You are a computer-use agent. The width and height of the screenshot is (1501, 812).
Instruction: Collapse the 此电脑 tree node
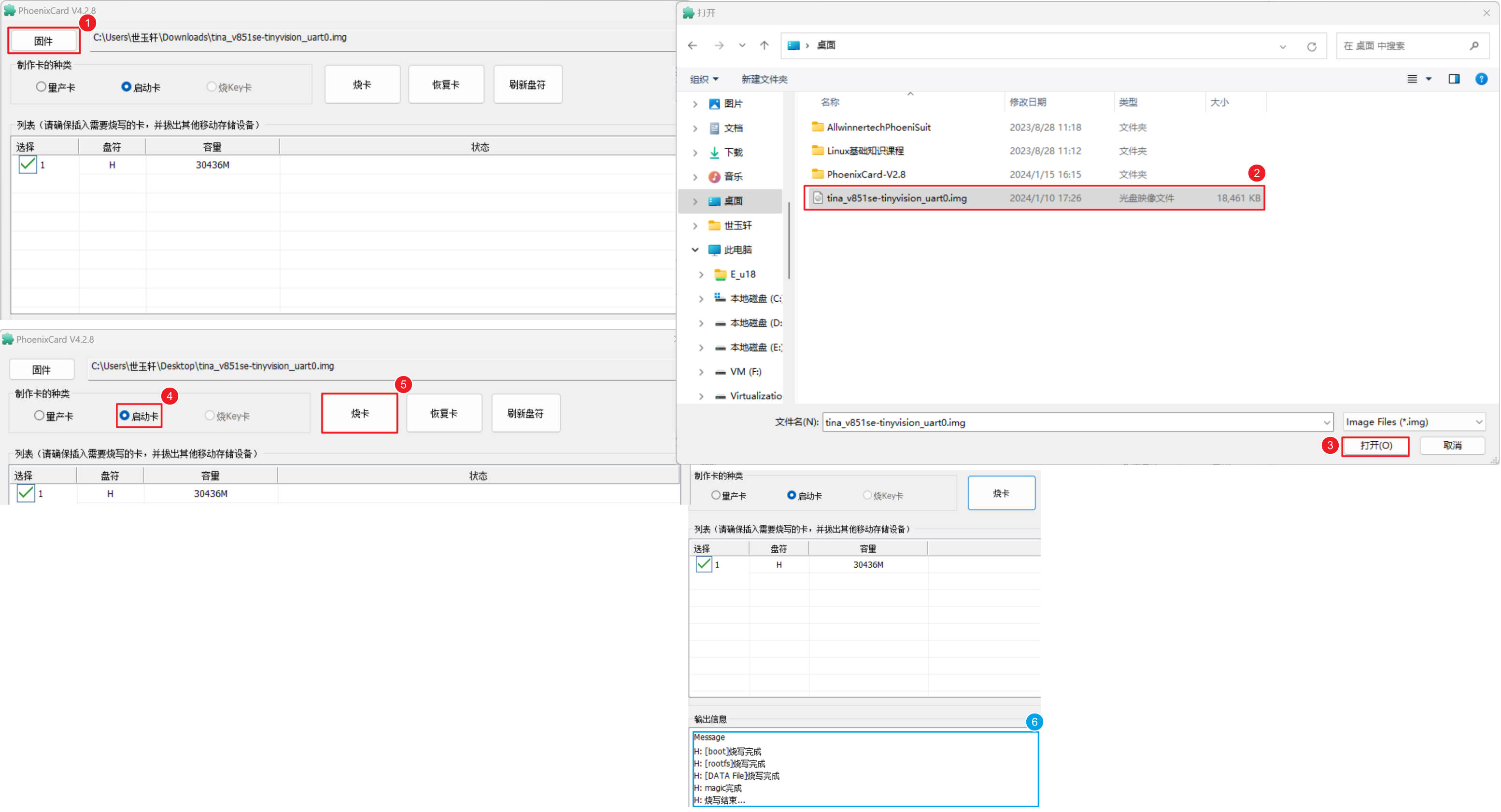695,249
